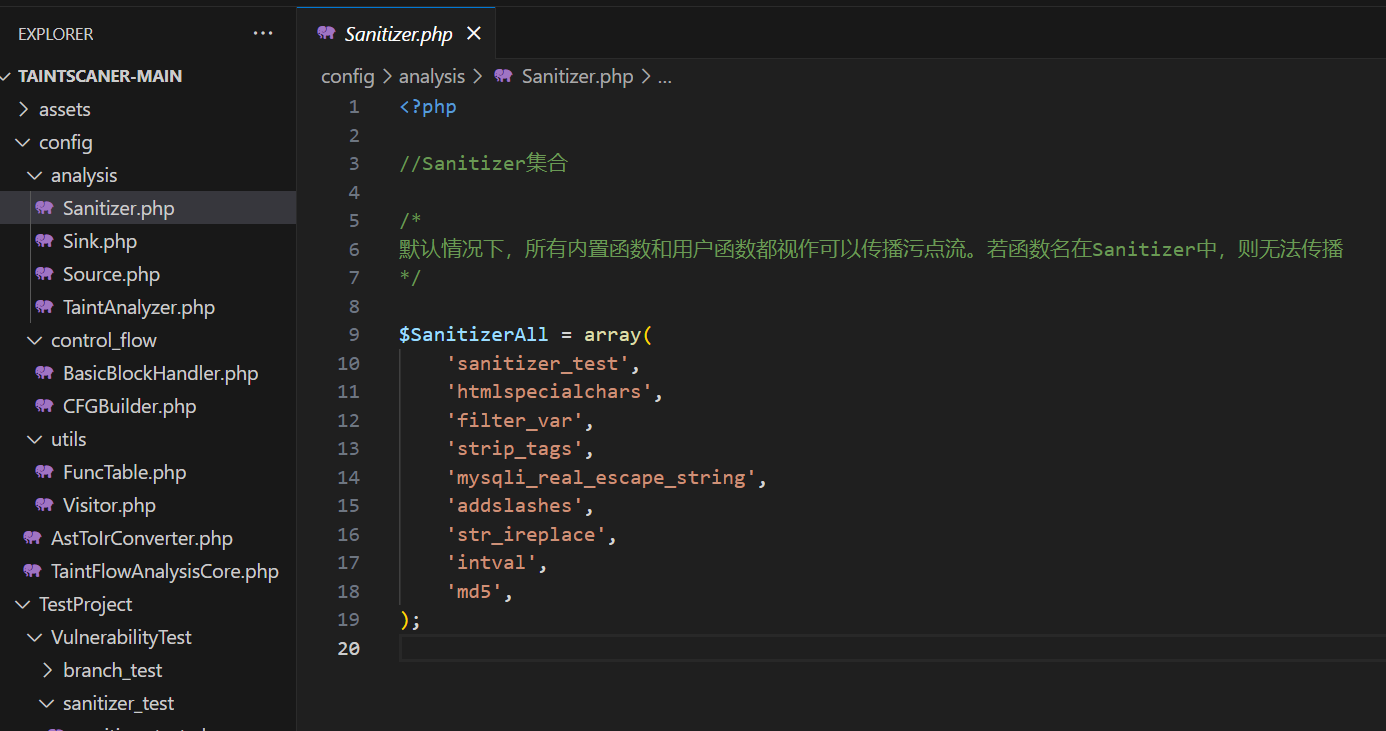Expand the assets folder
The width and height of the screenshot is (1386, 731).
24,109
